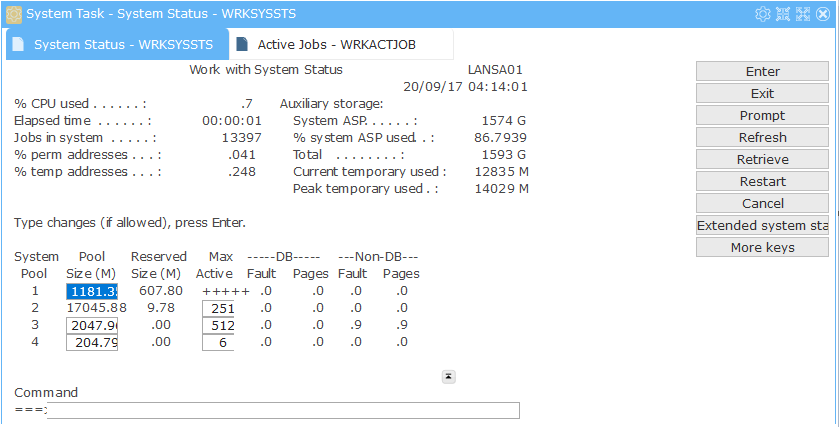839x427 pixels.
Task: Open the settings gear in title bar
Action: [x=763, y=14]
